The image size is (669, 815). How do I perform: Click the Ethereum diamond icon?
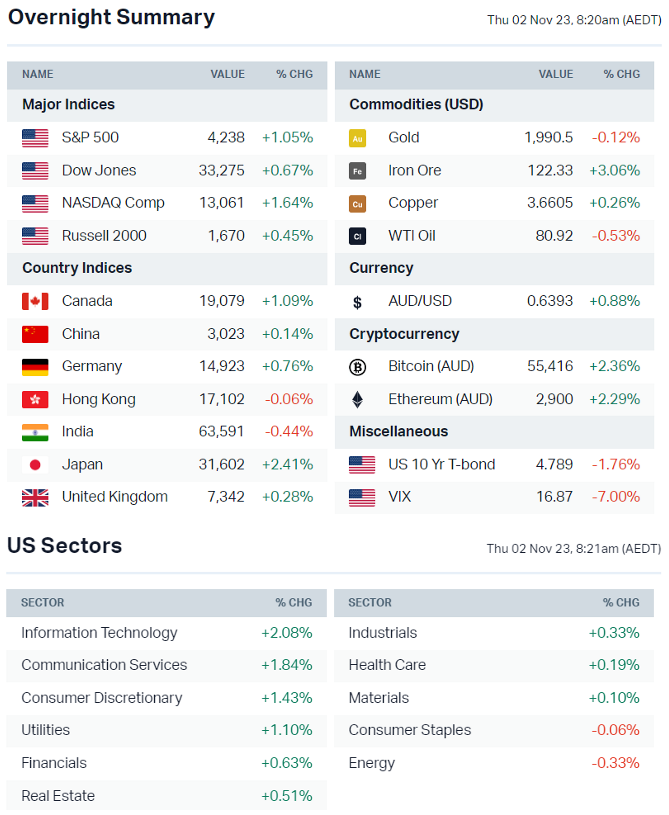pyautogui.click(x=357, y=399)
